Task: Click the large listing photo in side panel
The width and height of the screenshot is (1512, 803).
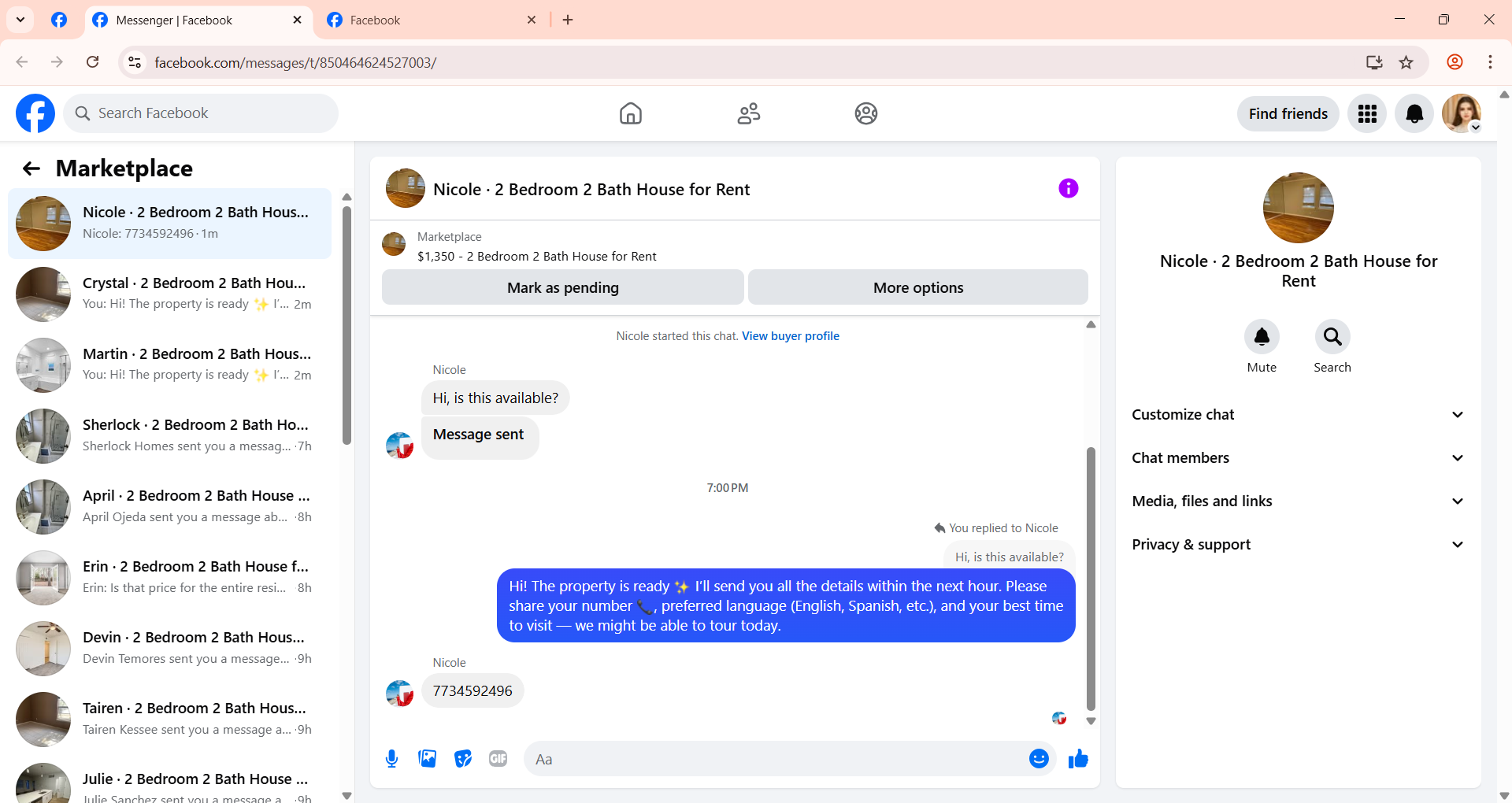Action: (x=1299, y=208)
